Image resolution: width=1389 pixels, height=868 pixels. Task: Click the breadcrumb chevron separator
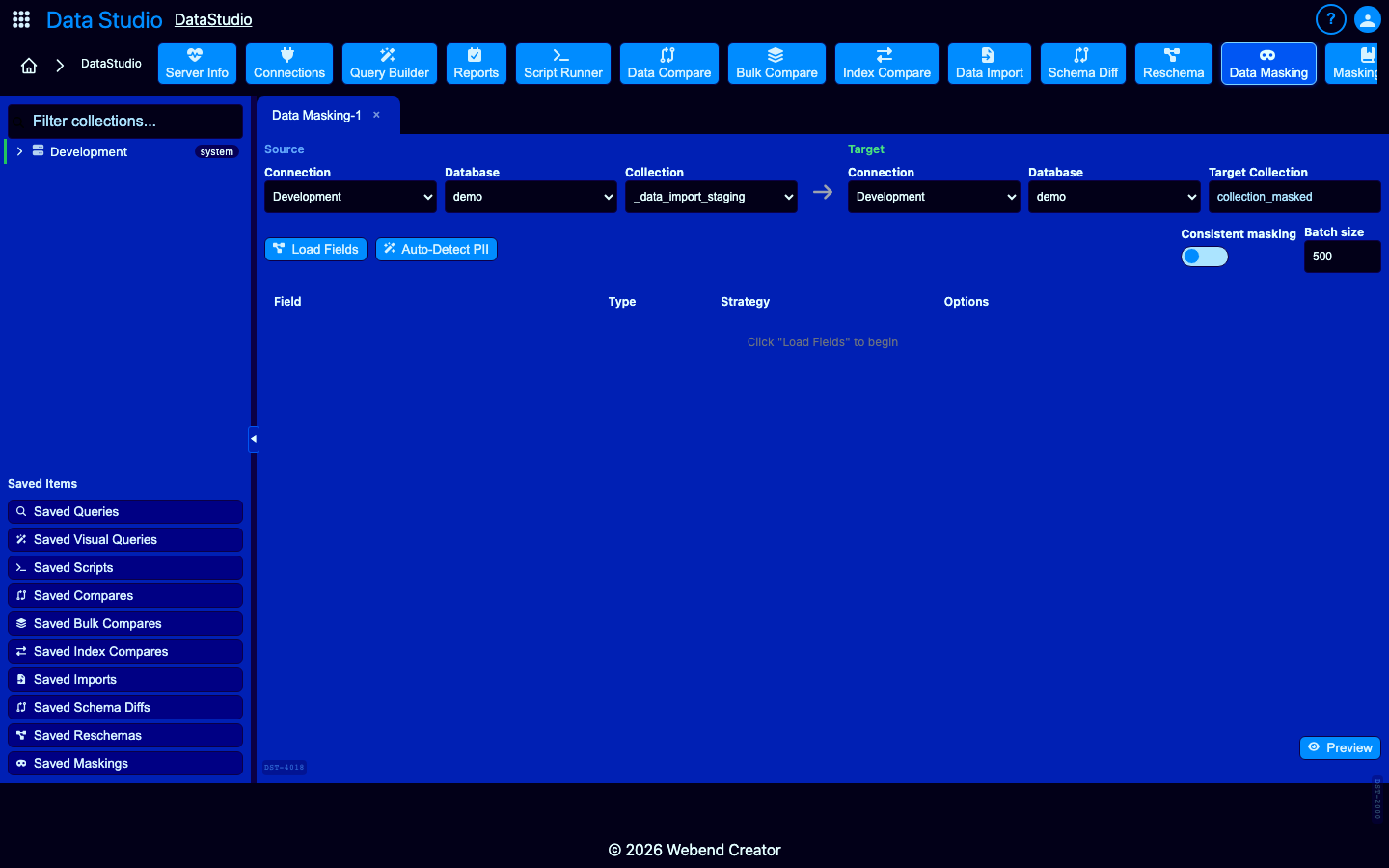[x=60, y=66]
